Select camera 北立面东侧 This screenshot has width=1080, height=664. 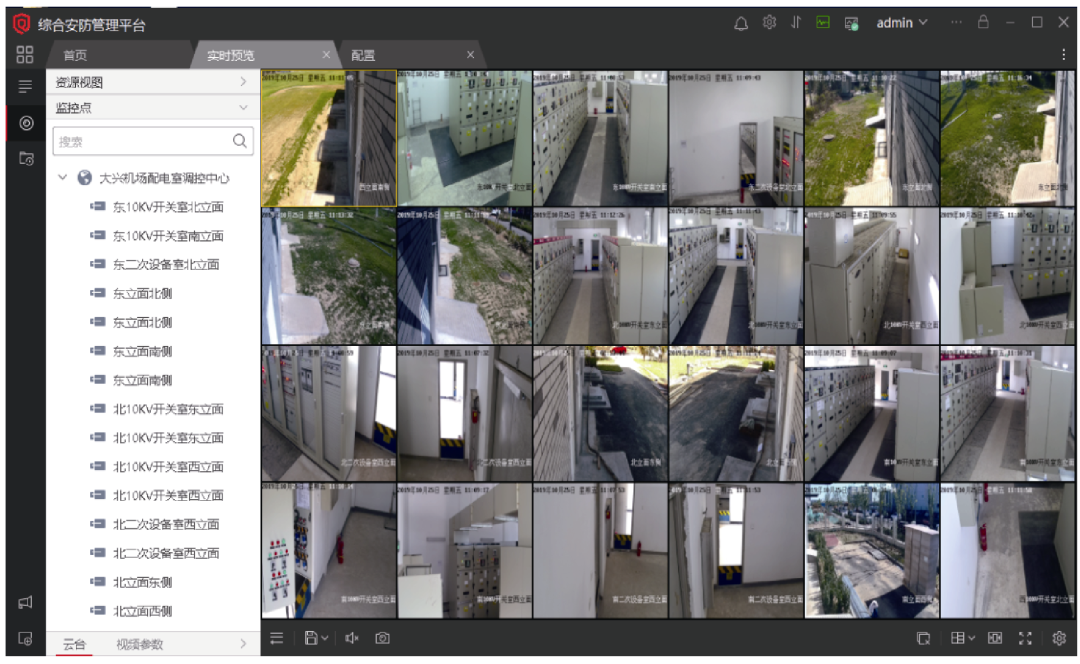click(x=143, y=582)
